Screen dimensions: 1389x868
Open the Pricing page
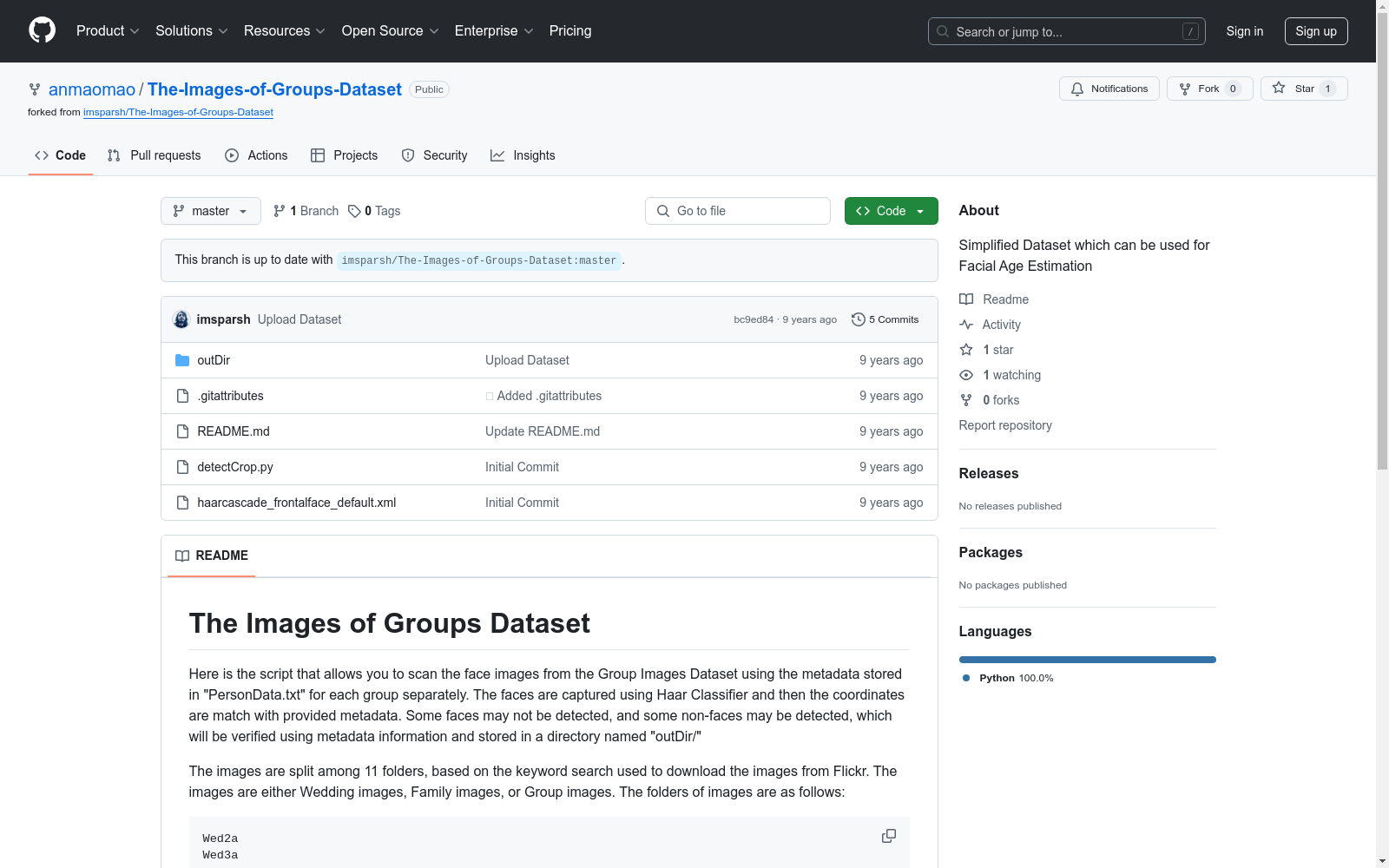pyautogui.click(x=570, y=30)
